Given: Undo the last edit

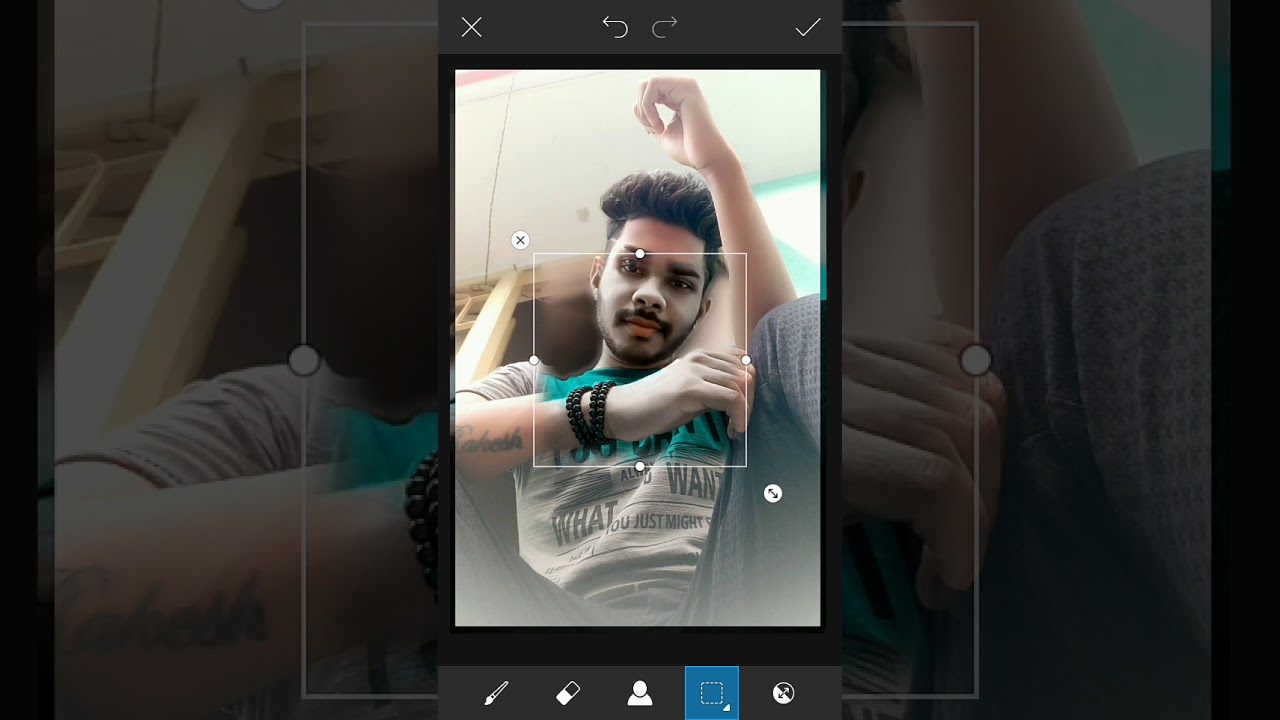Looking at the screenshot, I should point(615,27).
